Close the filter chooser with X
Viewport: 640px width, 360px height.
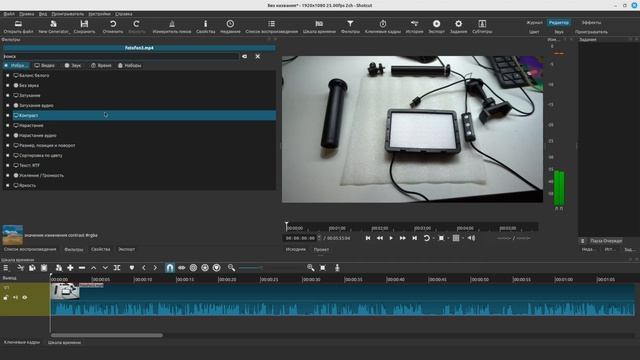click(x=258, y=56)
